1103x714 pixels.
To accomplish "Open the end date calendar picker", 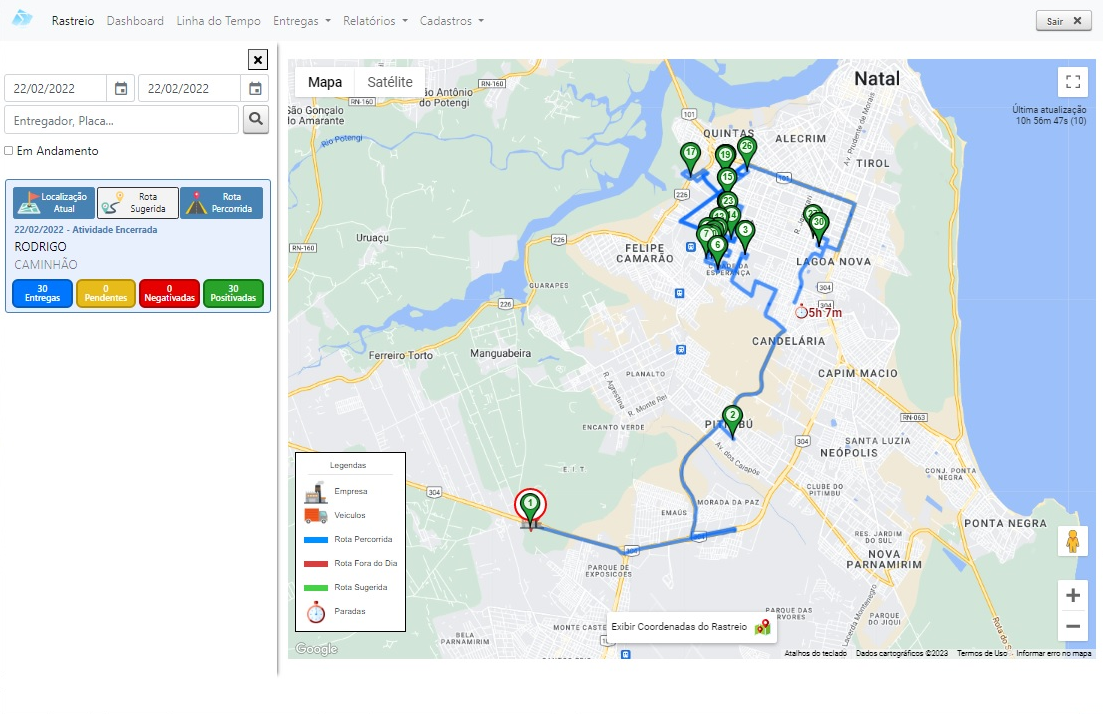I will point(255,88).
